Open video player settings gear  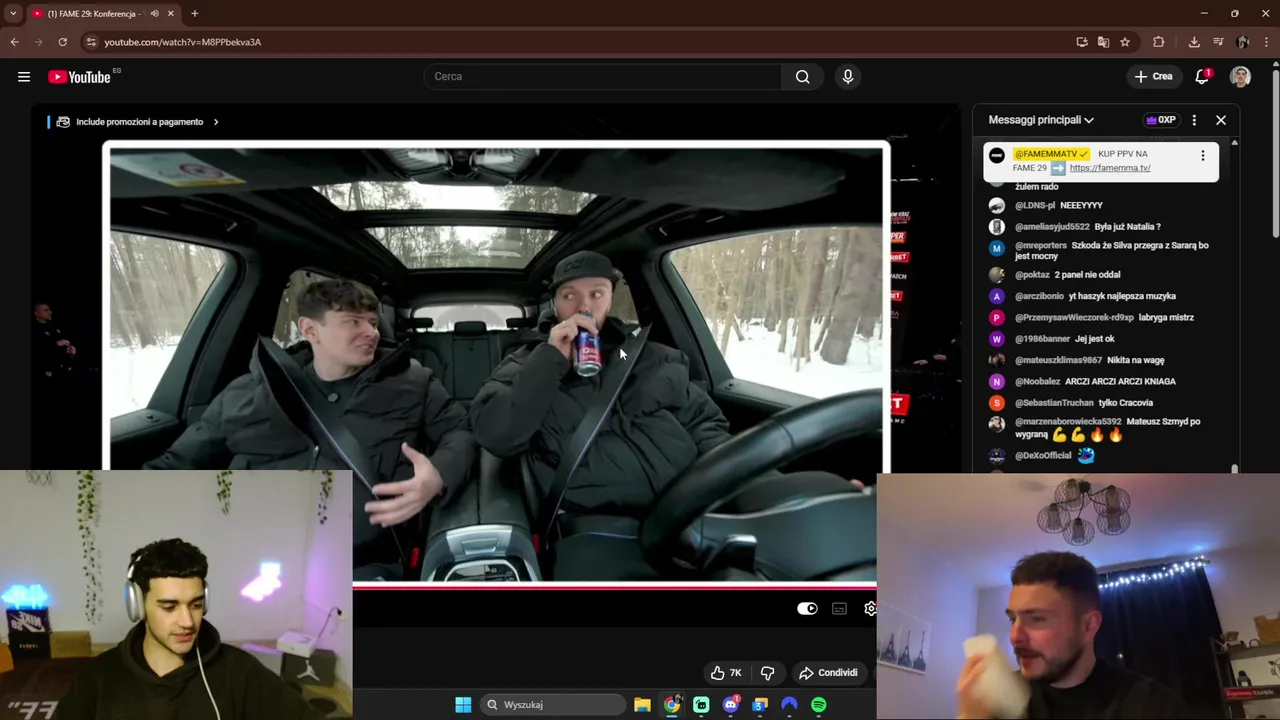pyautogui.click(x=870, y=608)
